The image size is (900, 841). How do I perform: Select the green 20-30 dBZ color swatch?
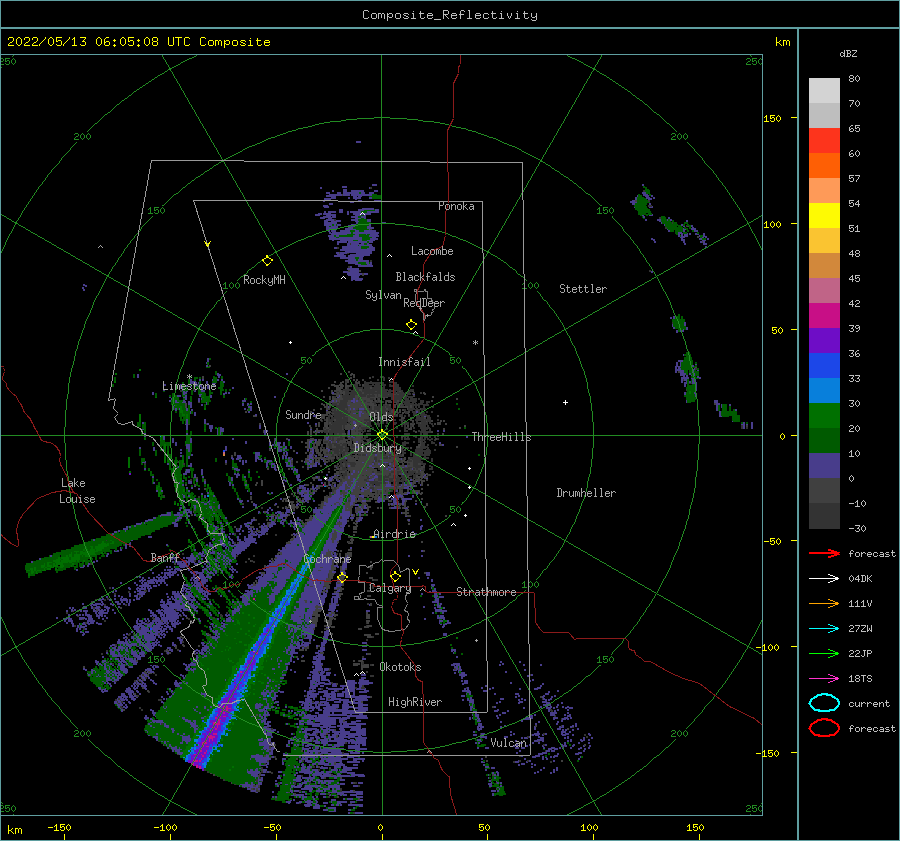point(824,415)
